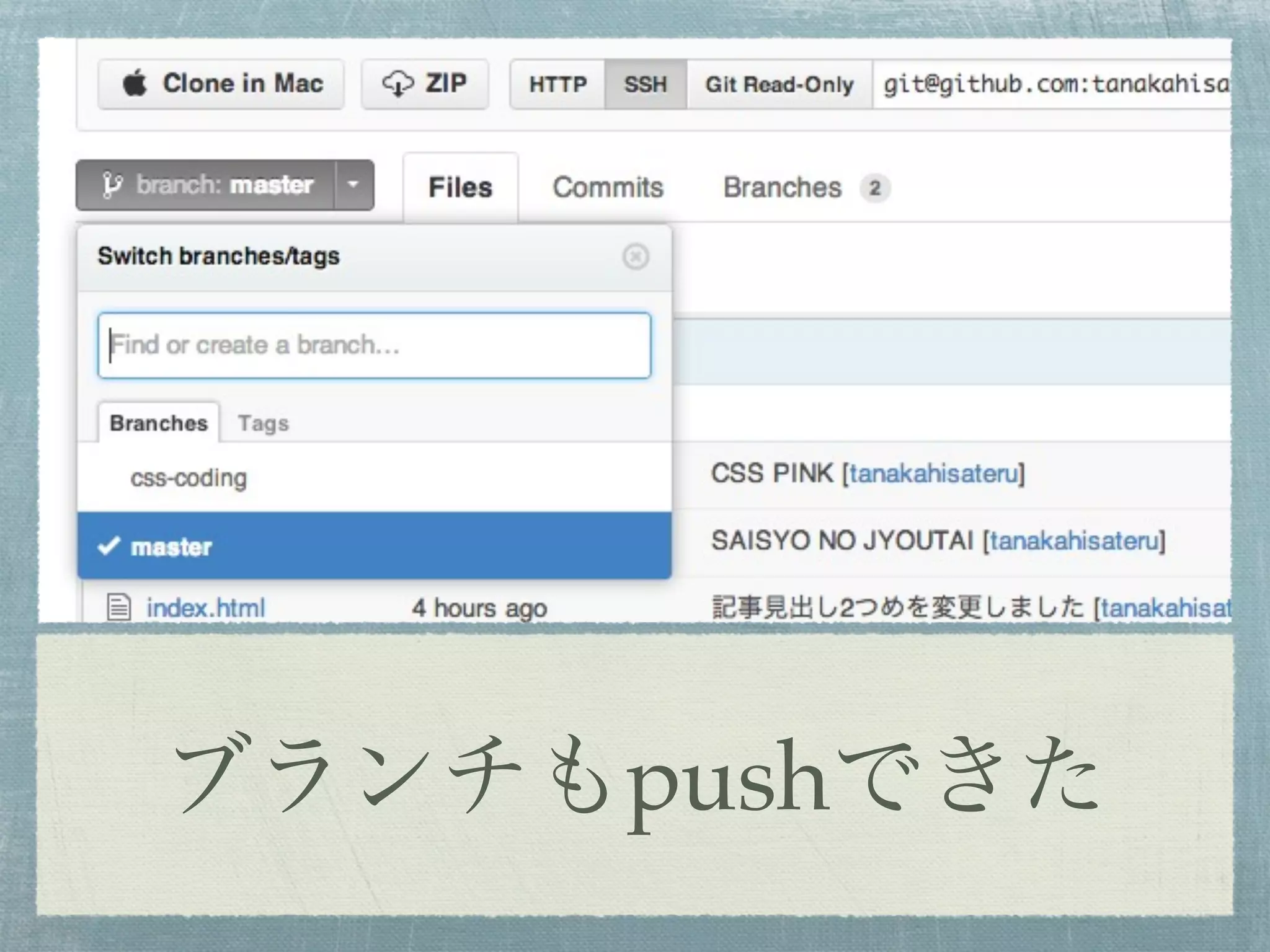This screenshot has width=1270, height=952.
Task: Click the file icon beside index.html
Action: tap(118, 607)
